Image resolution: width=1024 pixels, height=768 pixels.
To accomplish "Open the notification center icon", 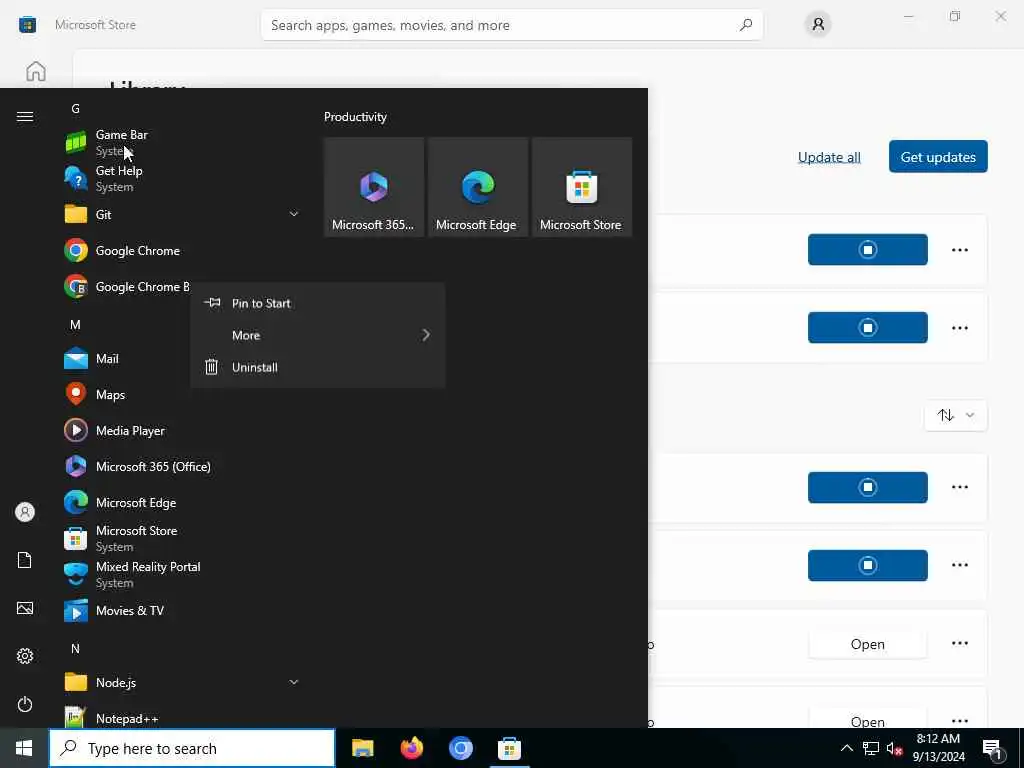I will click(992, 748).
